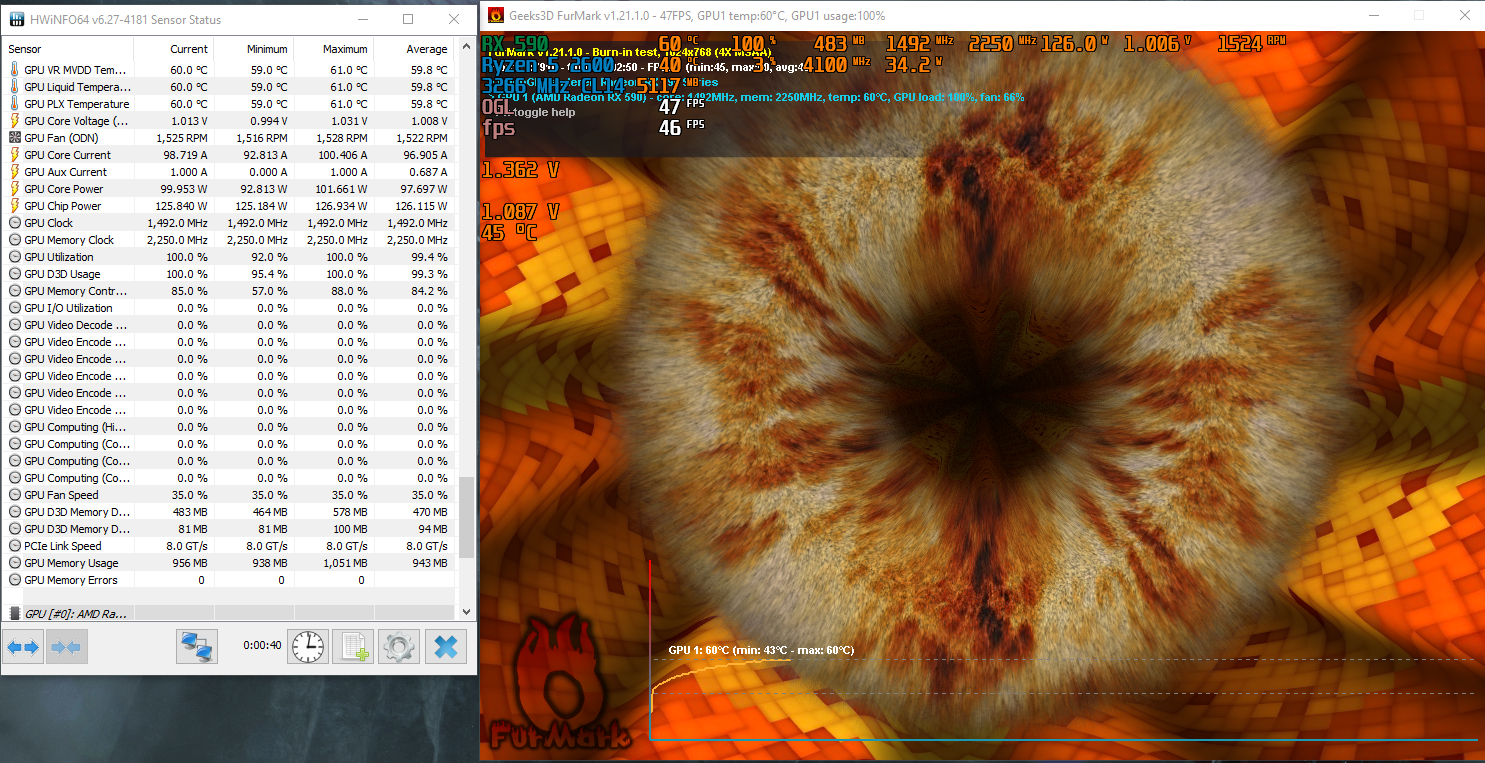Click the GPU [#0]: AMD Ra... chip icon
Screen dimensions: 1485x763
point(14,613)
